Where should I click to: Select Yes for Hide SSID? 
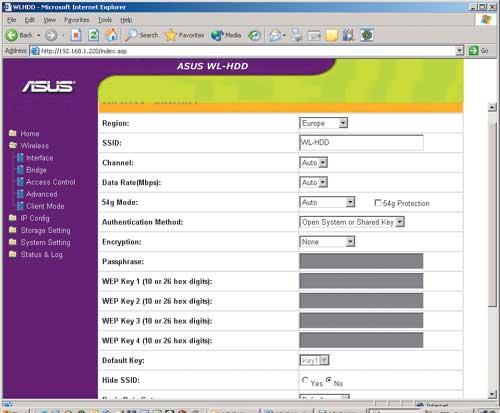[x=305, y=380]
